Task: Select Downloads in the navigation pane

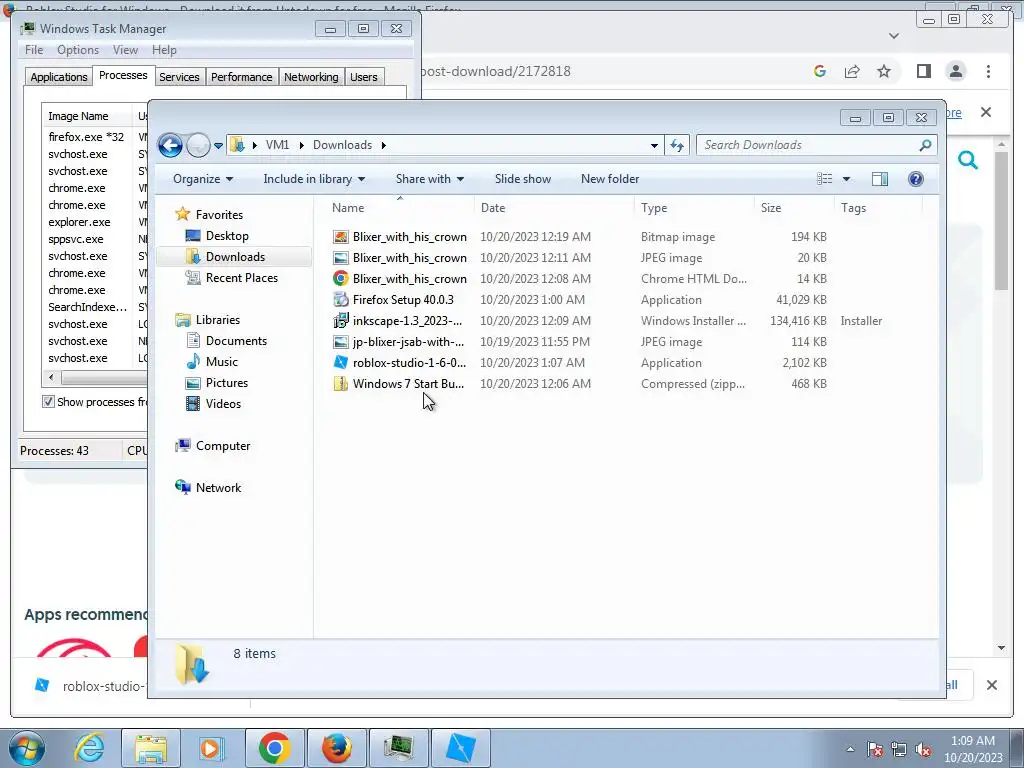Action: tap(235, 257)
